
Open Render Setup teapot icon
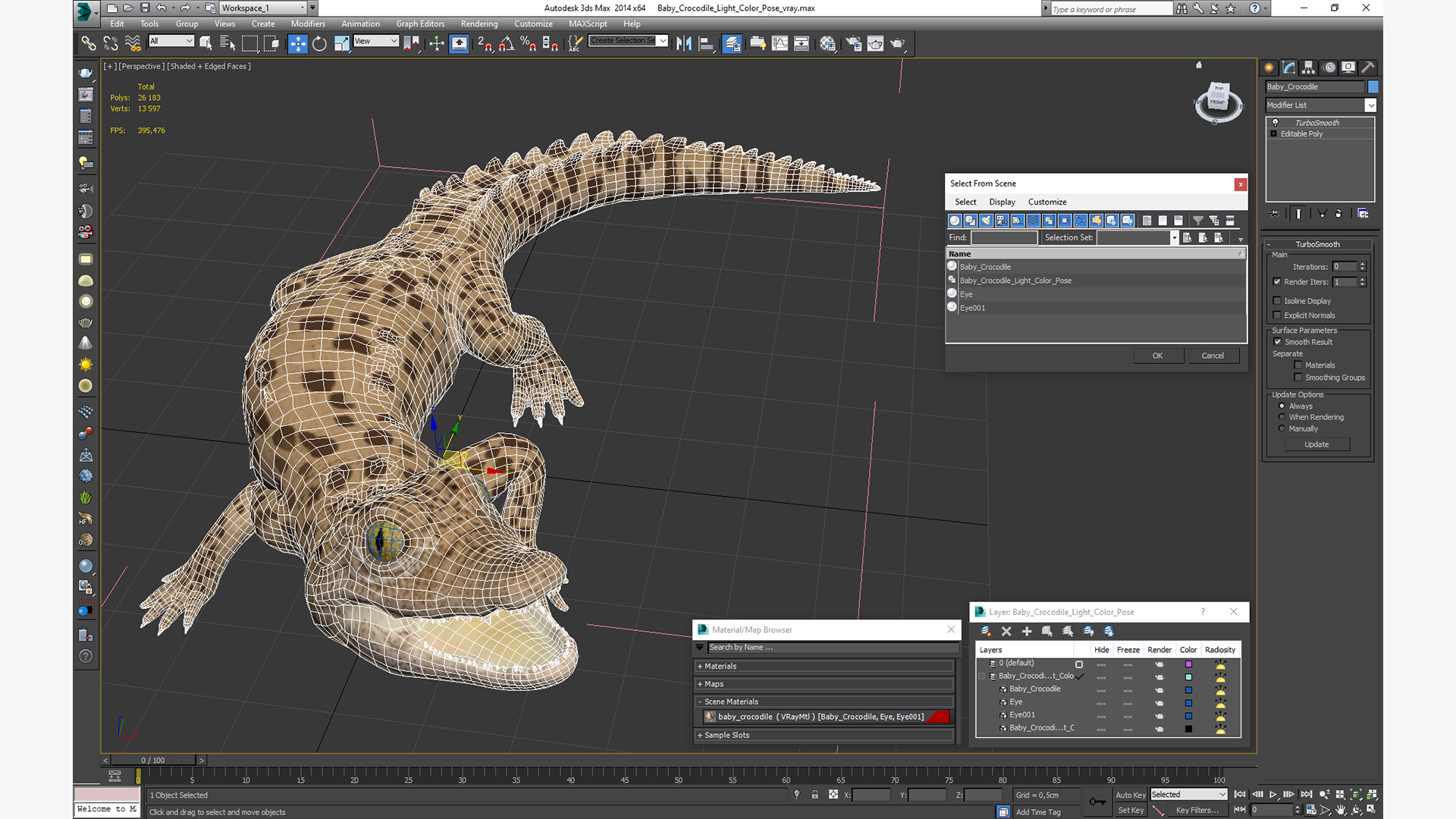tap(853, 44)
